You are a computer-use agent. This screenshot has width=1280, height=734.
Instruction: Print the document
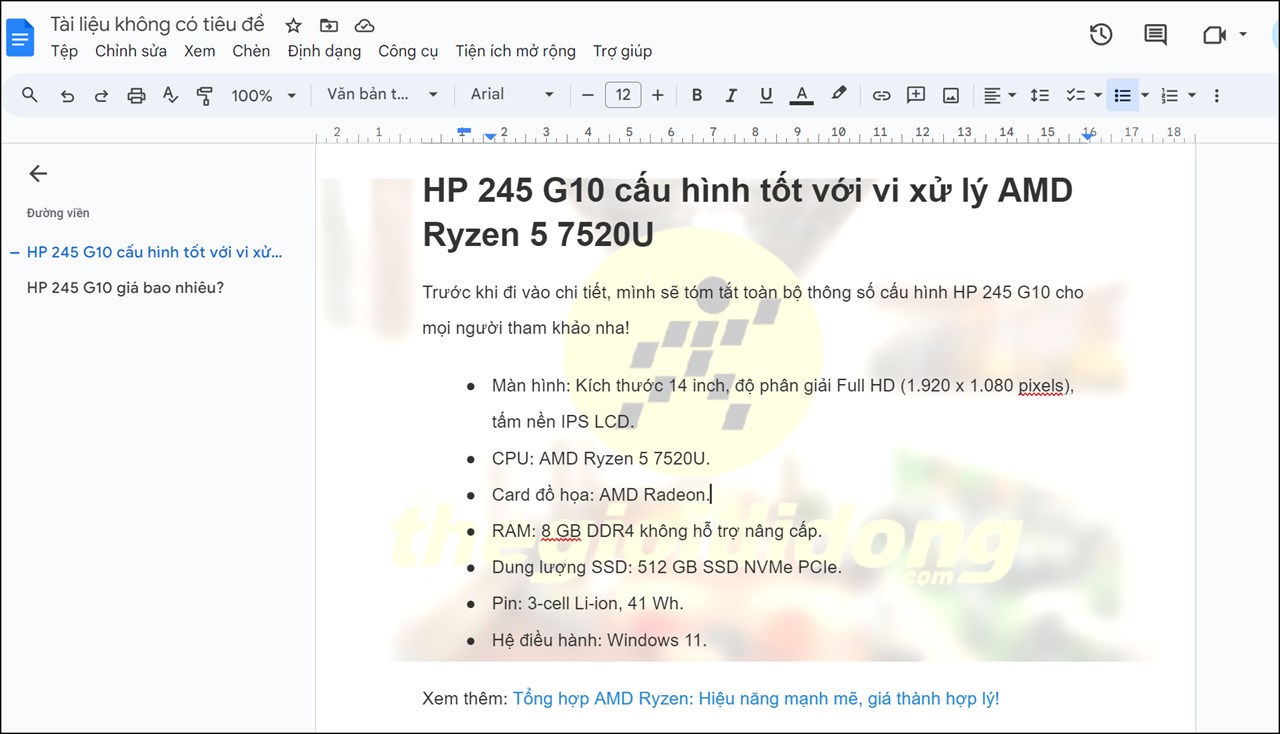pos(136,95)
